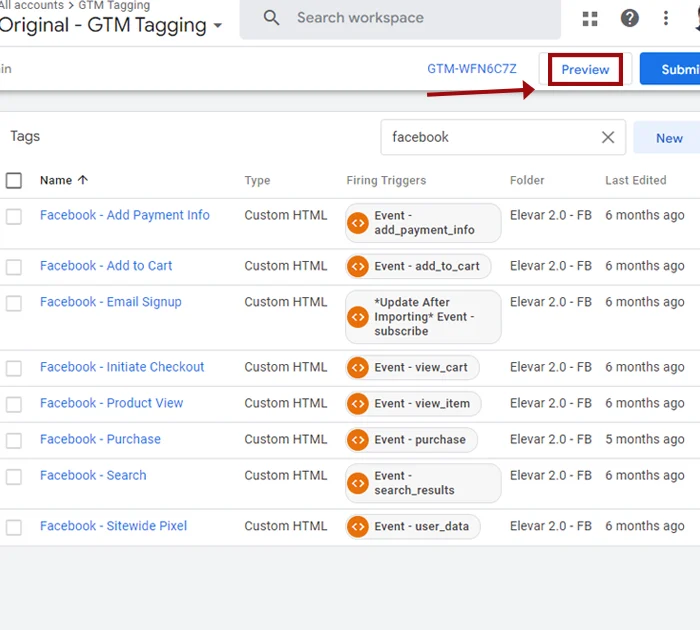Viewport: 700px width, 630px height.
Task: Click the New tag button
Action: (x=667, y=138)
